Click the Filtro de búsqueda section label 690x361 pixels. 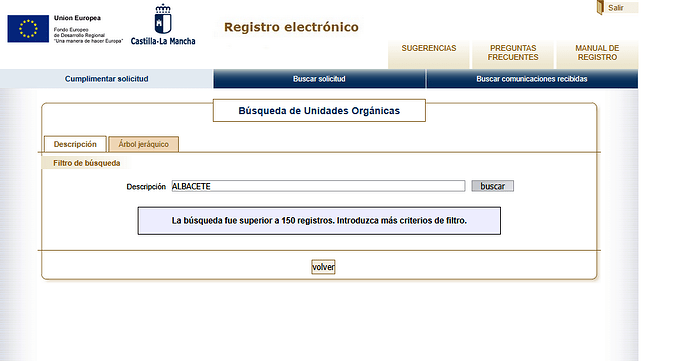coord(87,163)
